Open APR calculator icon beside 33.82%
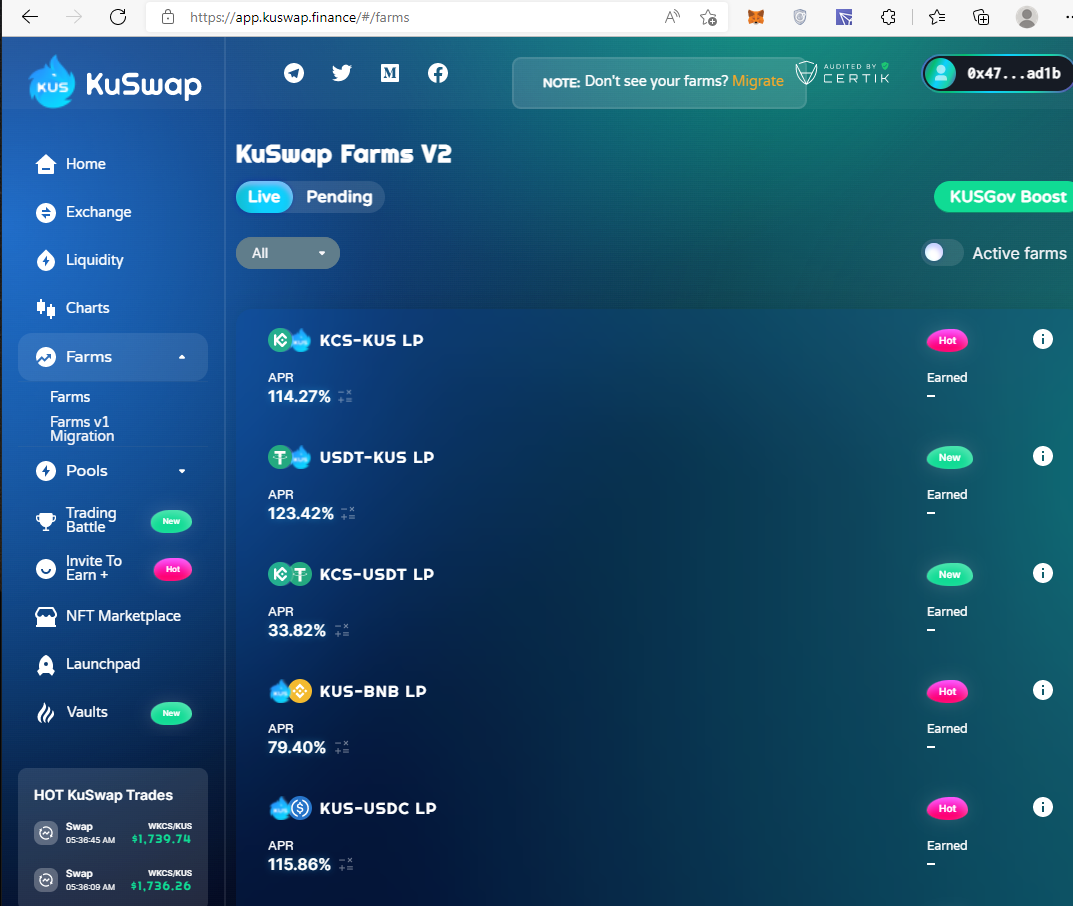This screenshot has height=906, width=1073. [342, 630]
